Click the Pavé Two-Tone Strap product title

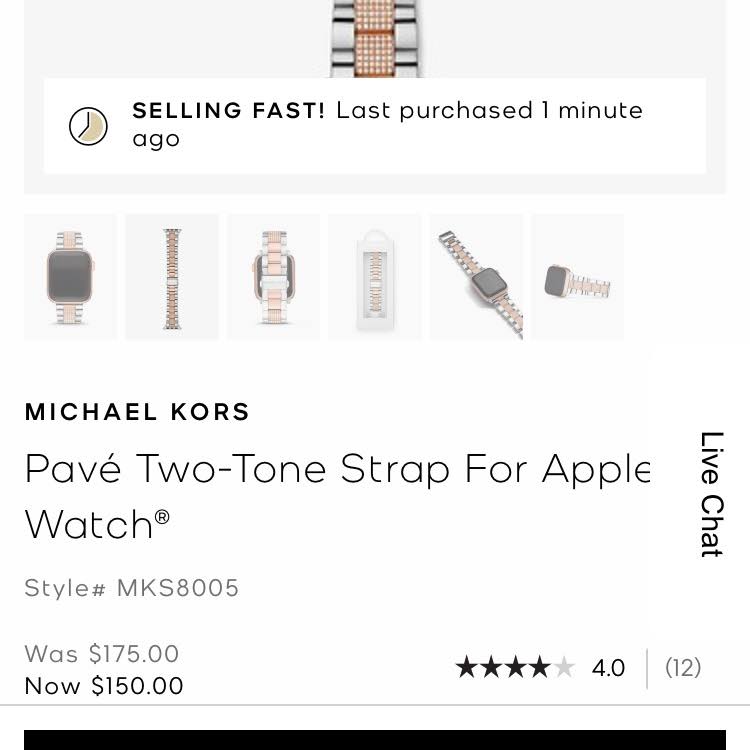pos(338,496)
